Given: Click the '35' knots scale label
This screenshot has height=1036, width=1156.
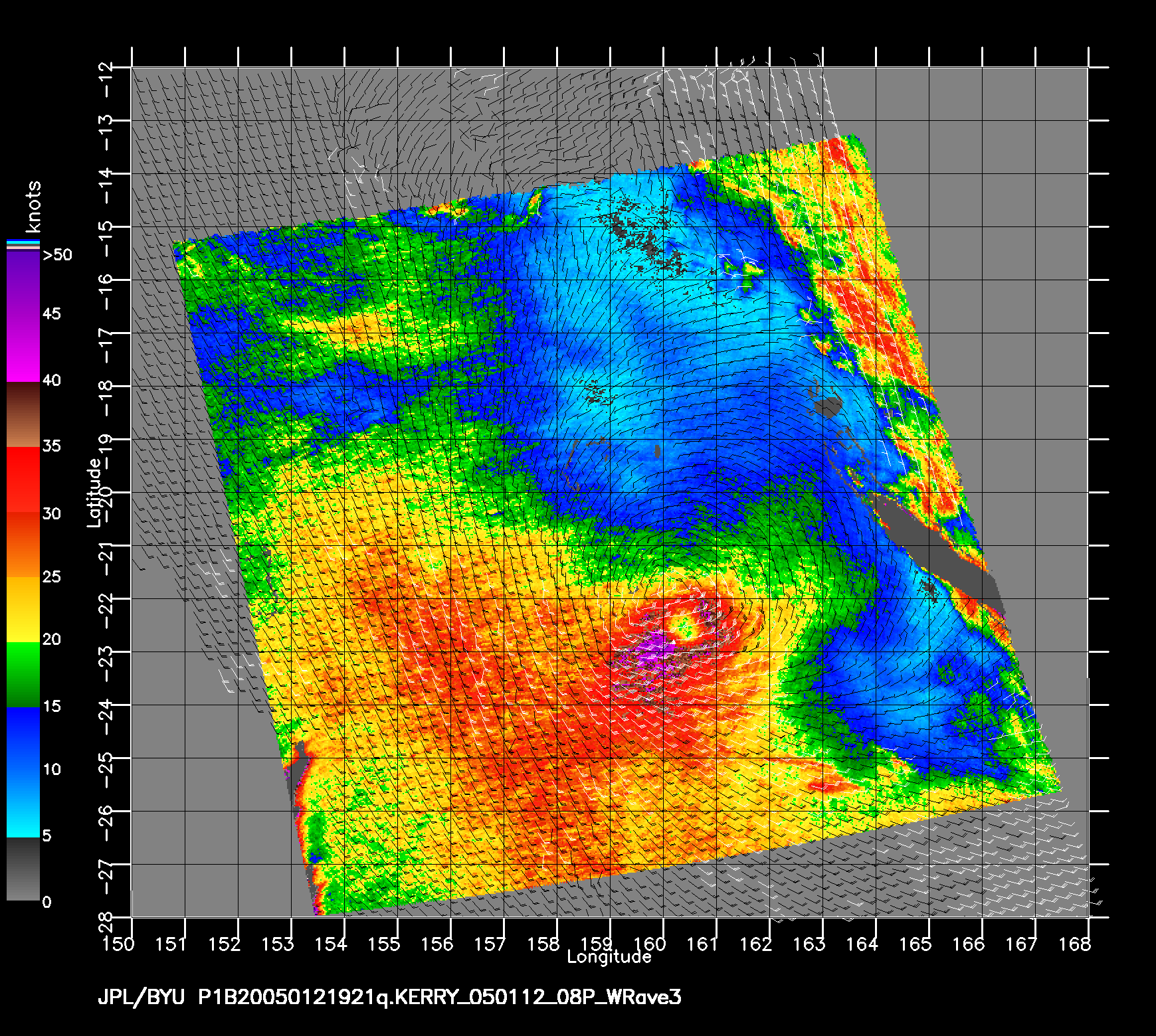Looking at the screenshot, I should (51, 446).
